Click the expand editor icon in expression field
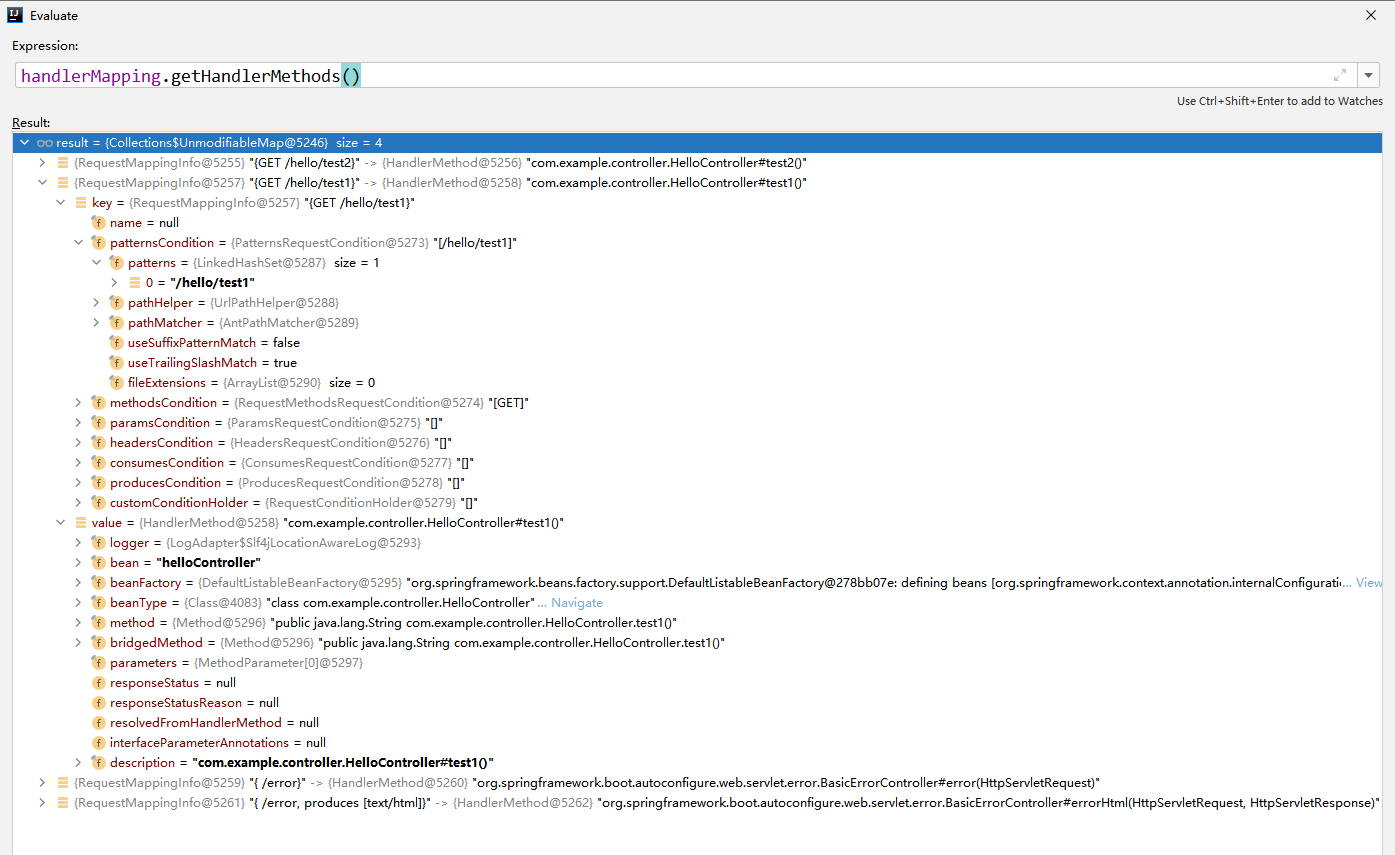Screen dimensions: 1395x855 1340,76
